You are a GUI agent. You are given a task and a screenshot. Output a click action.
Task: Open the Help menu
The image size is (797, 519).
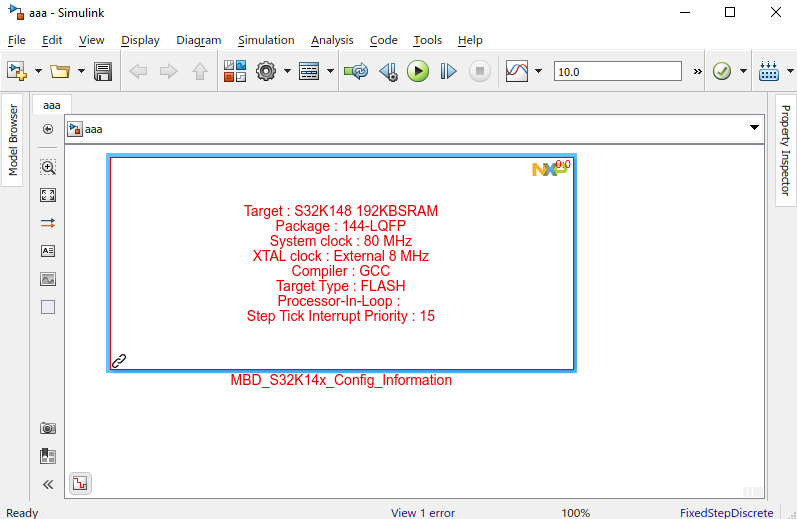point(470,40)
